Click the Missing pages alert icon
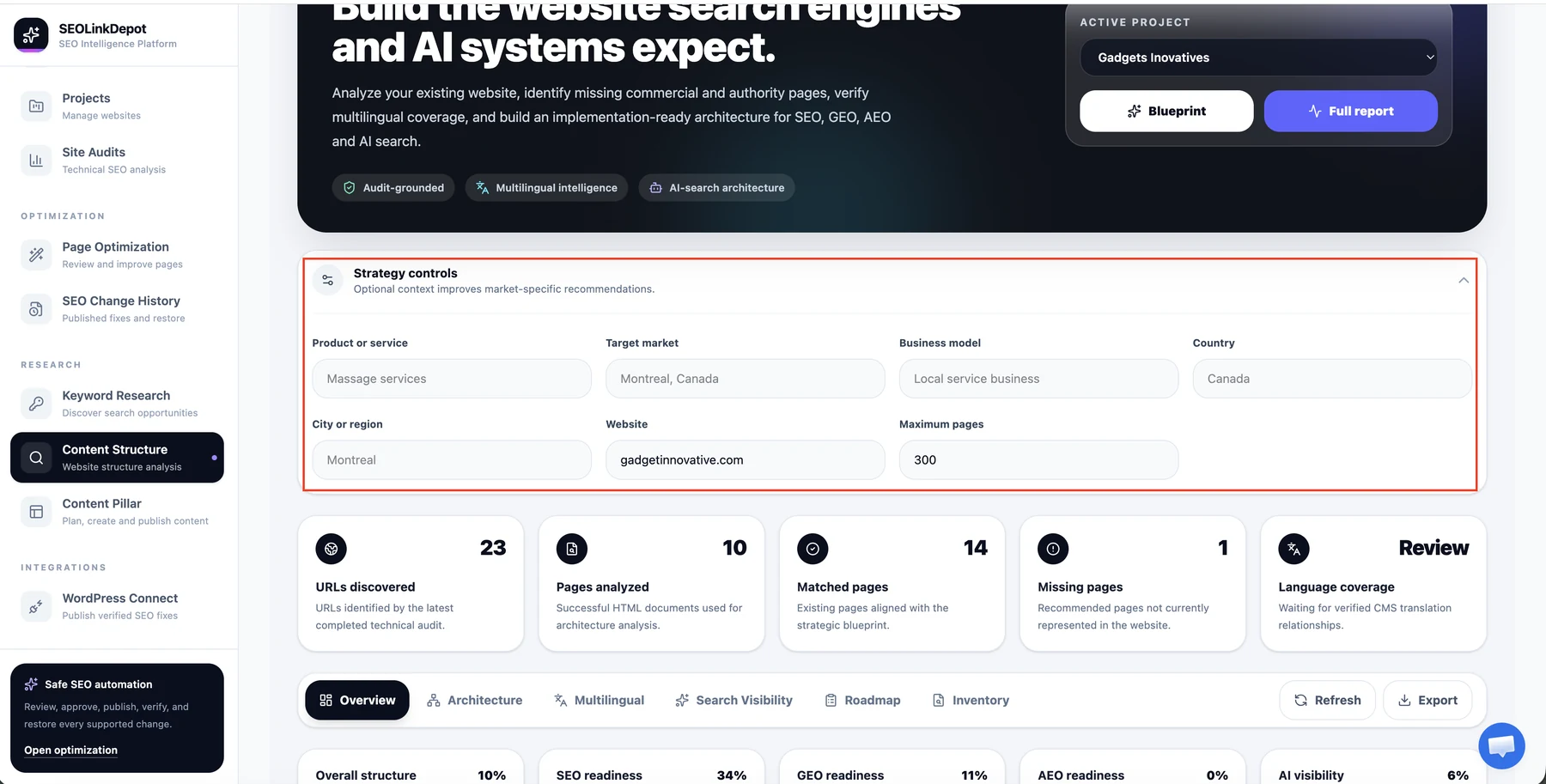 (x=1053, y=549)
